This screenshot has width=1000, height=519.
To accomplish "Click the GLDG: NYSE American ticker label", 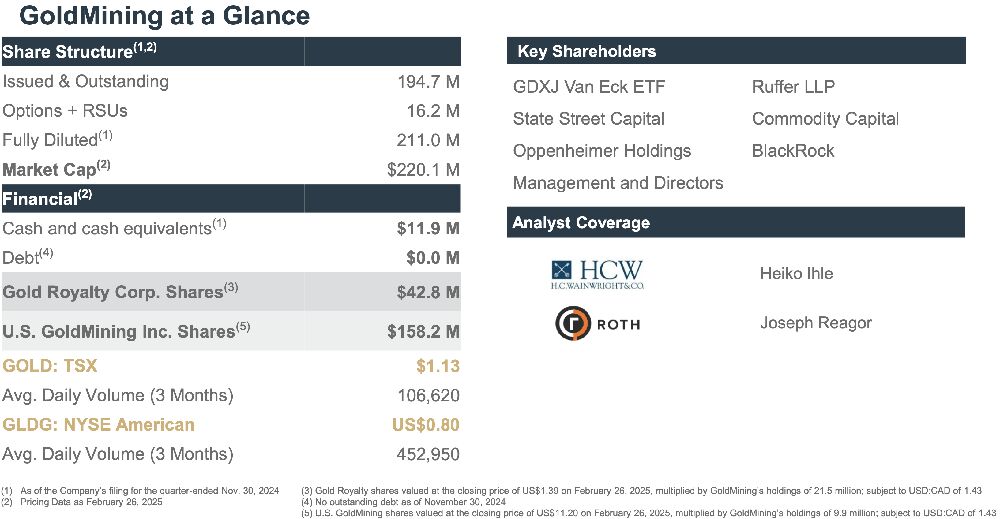I will (x=98, y=425).
